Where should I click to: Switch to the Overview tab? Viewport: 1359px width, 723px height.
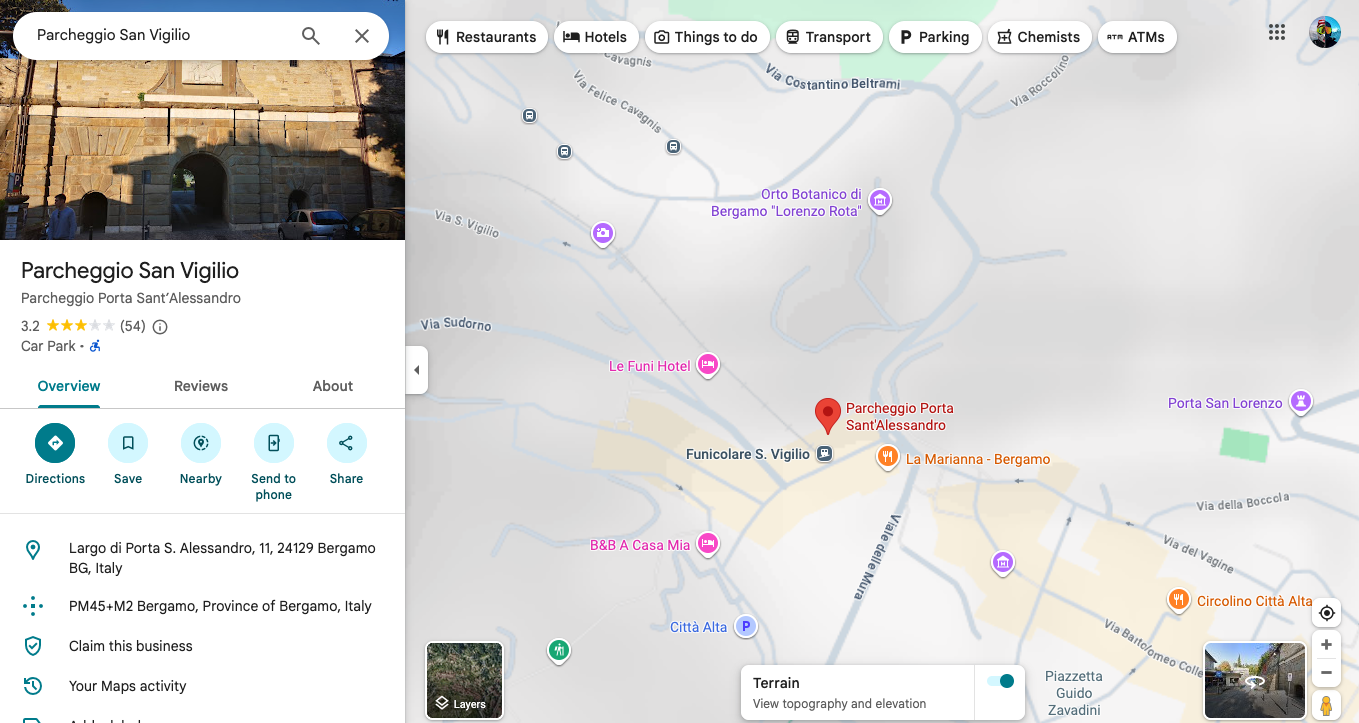click(69, 386)
